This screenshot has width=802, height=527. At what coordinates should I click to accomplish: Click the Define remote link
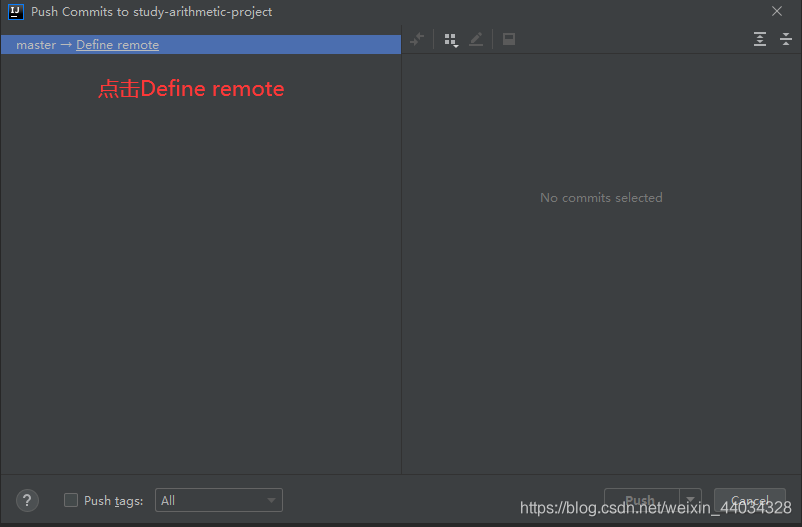point(117,45)
